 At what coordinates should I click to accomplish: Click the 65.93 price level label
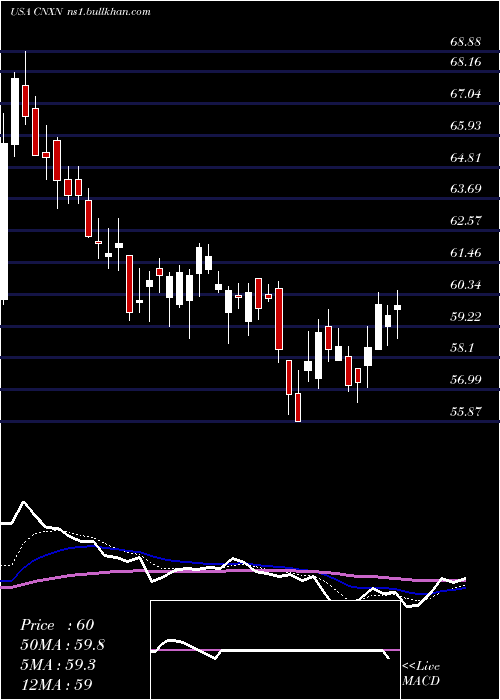(466, 126)
